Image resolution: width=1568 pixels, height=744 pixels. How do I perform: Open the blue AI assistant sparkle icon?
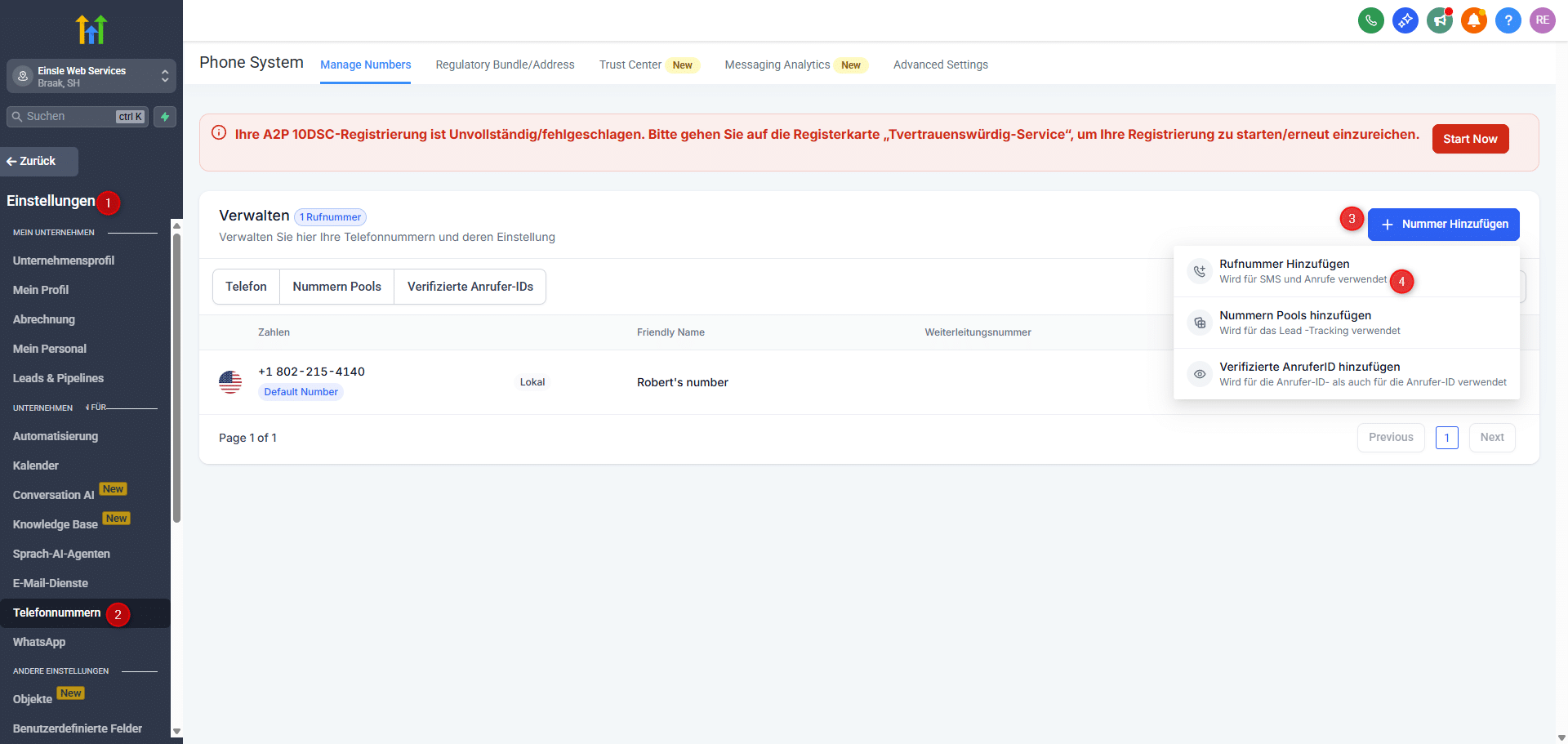(1405, 20)
